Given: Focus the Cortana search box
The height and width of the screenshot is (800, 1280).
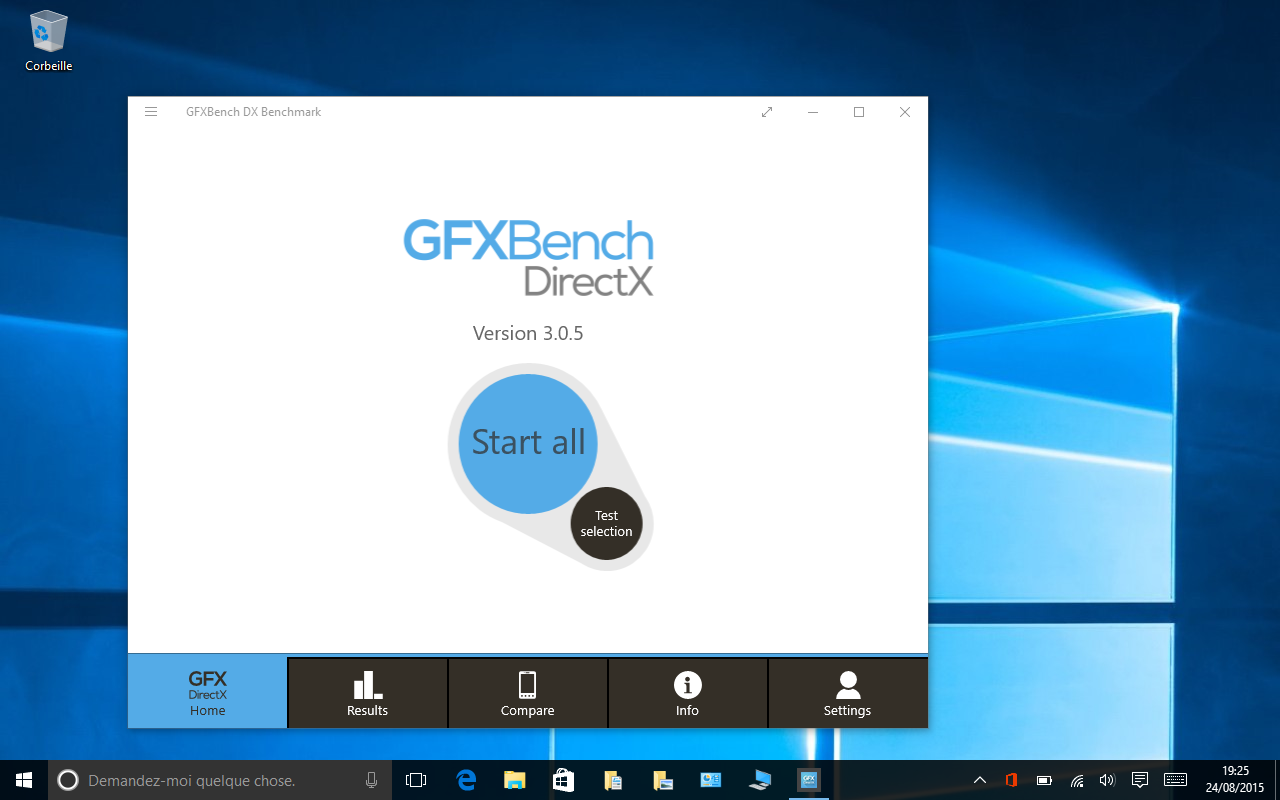Looking at the screenshot, I should pos(220,780).
